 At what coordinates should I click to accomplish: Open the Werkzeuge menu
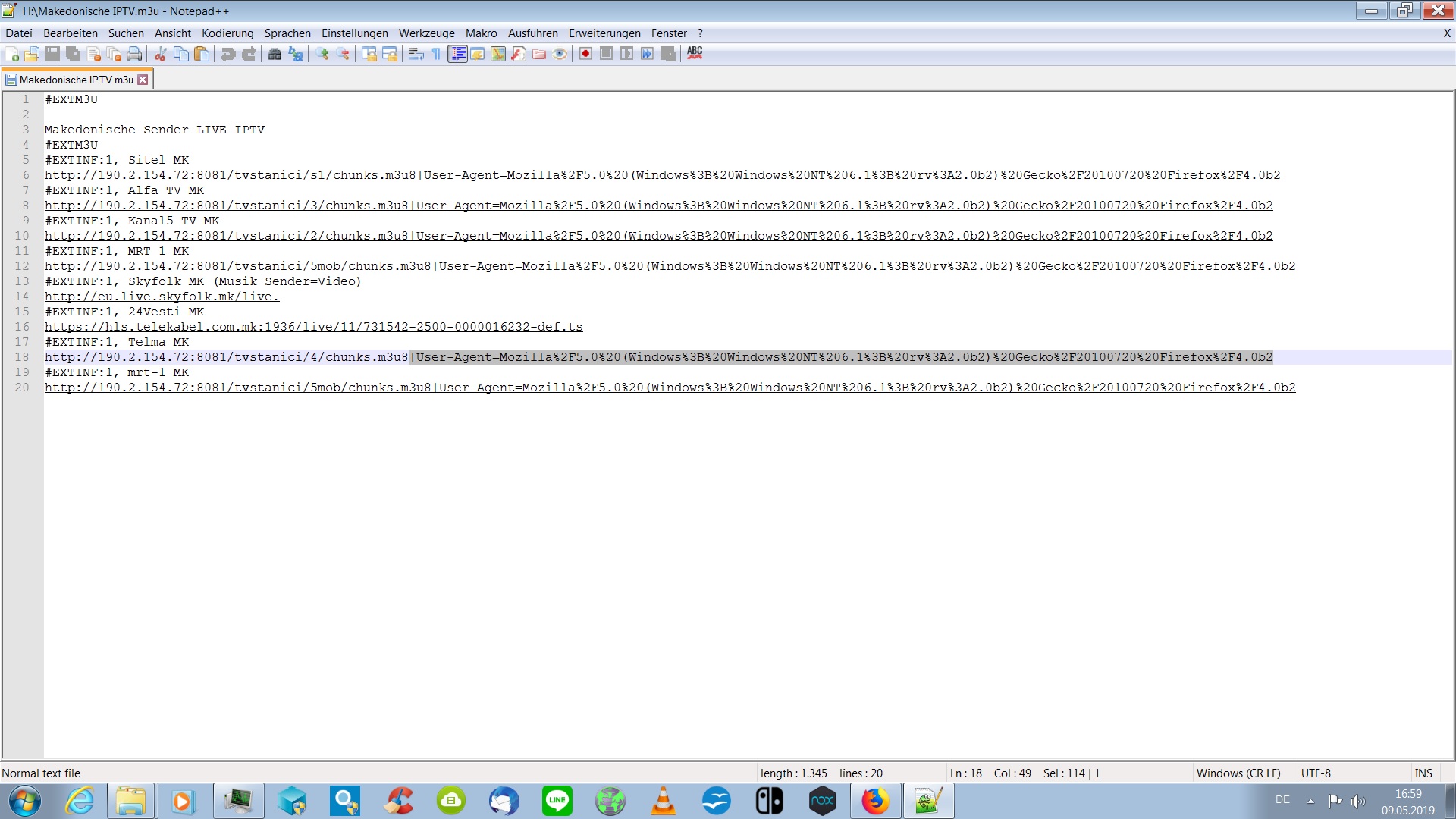click(x=426, y=33)
